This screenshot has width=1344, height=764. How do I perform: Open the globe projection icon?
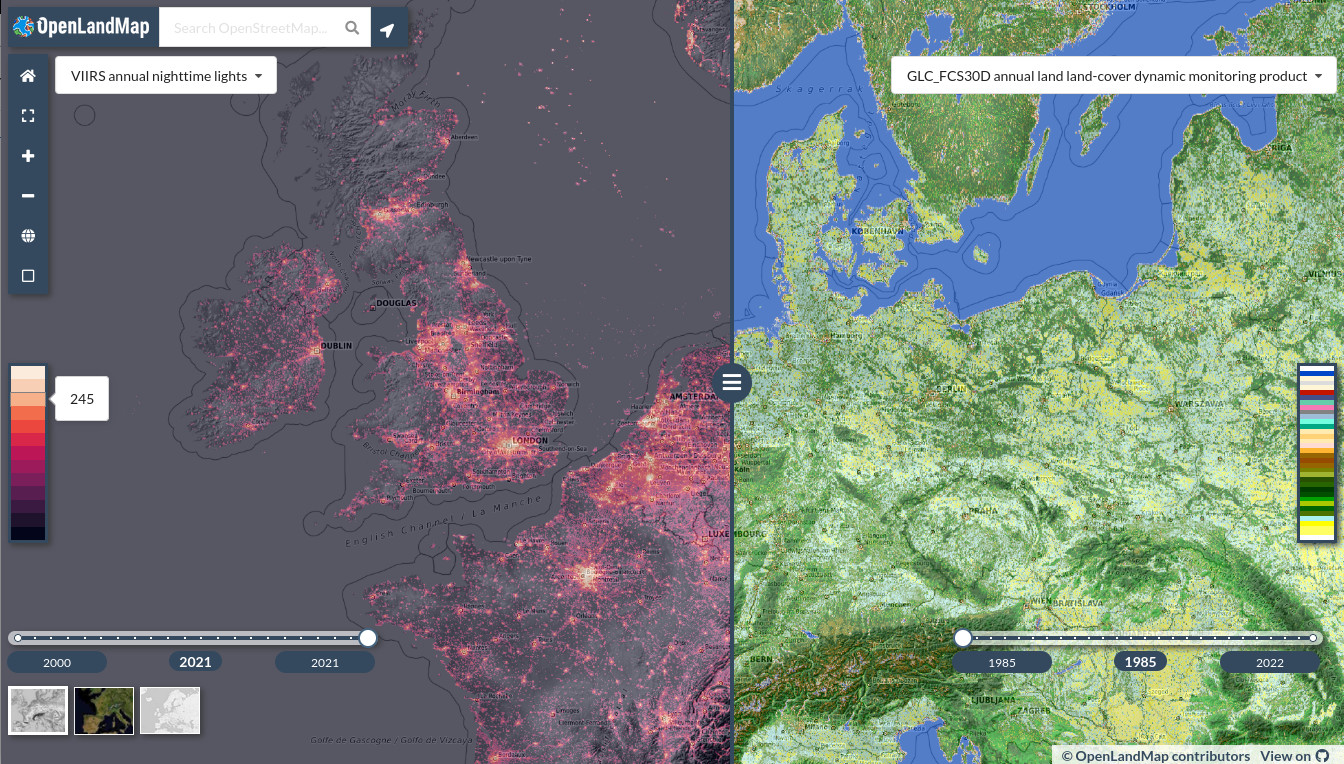(27, 235)
